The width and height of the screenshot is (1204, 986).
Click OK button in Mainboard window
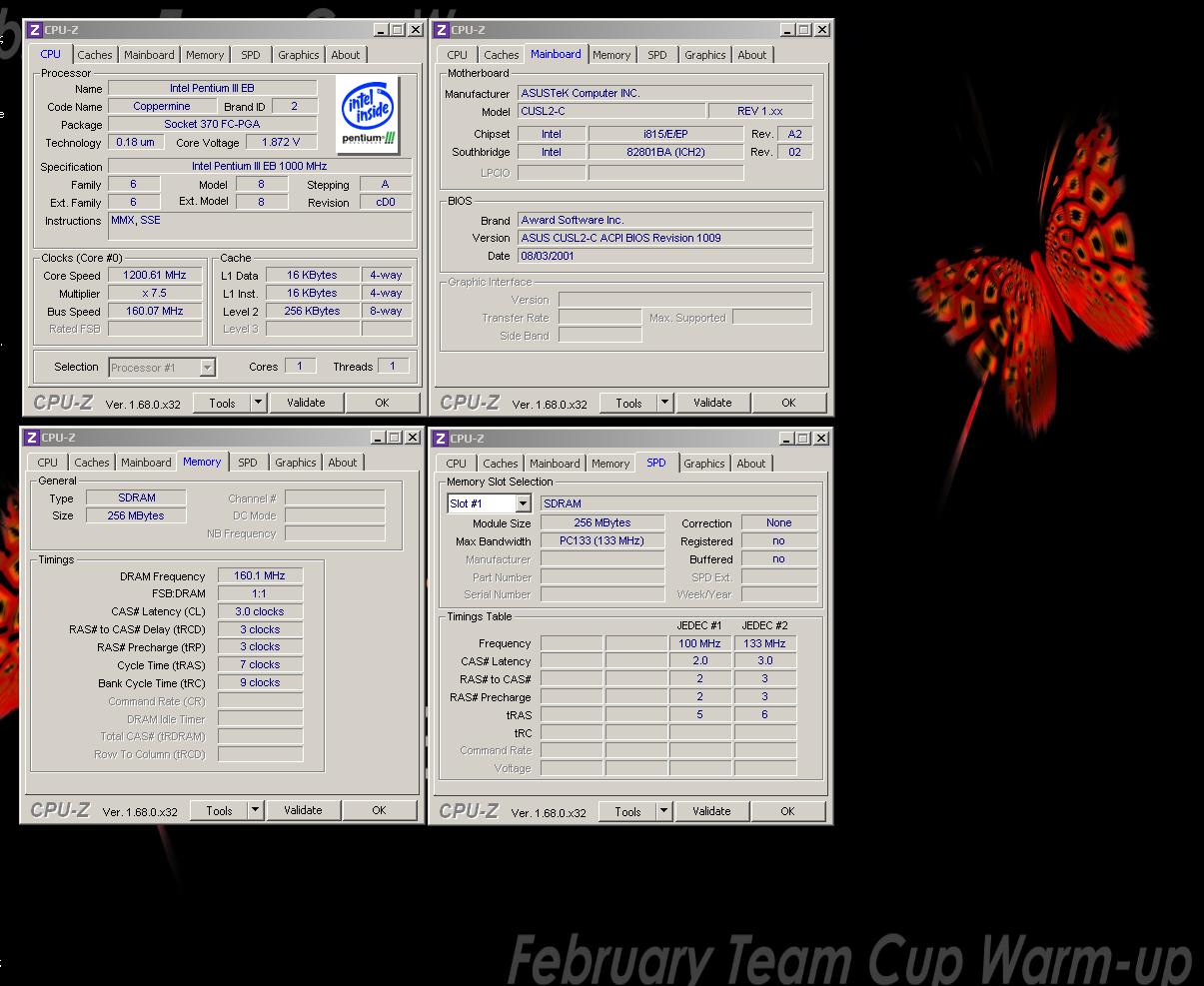tap(788, 403)
